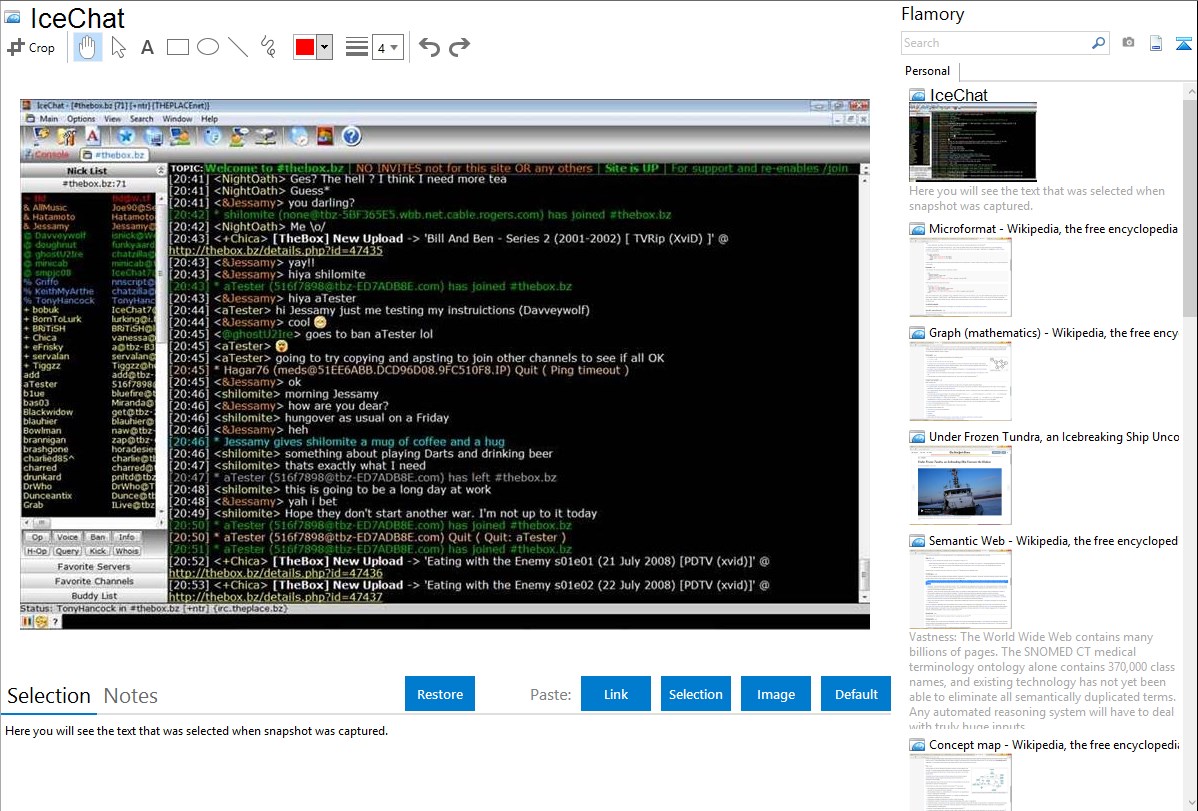Viewport: 1198px width, 811px height.
Task: Click the Op button under nick list
Action: point(37,537)
